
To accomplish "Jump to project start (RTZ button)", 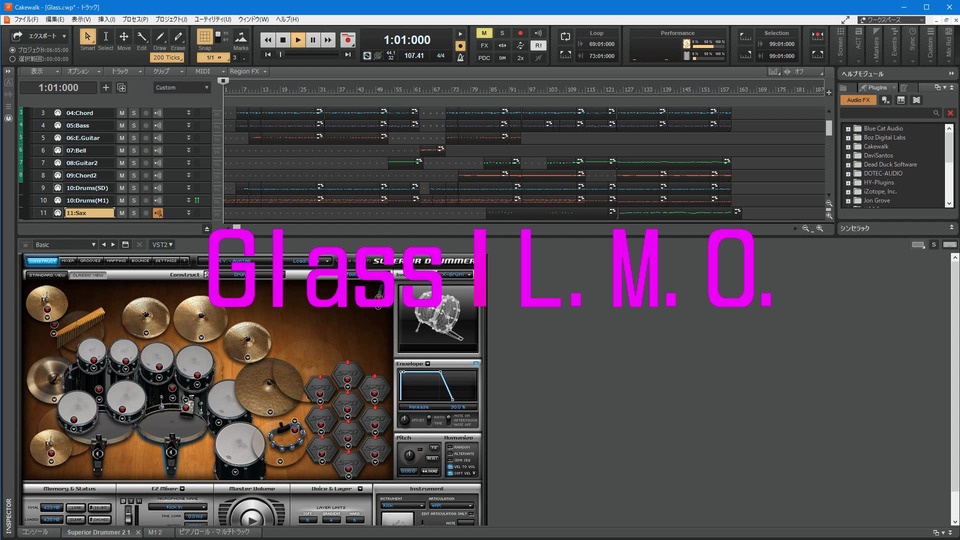I will (268, 54).
